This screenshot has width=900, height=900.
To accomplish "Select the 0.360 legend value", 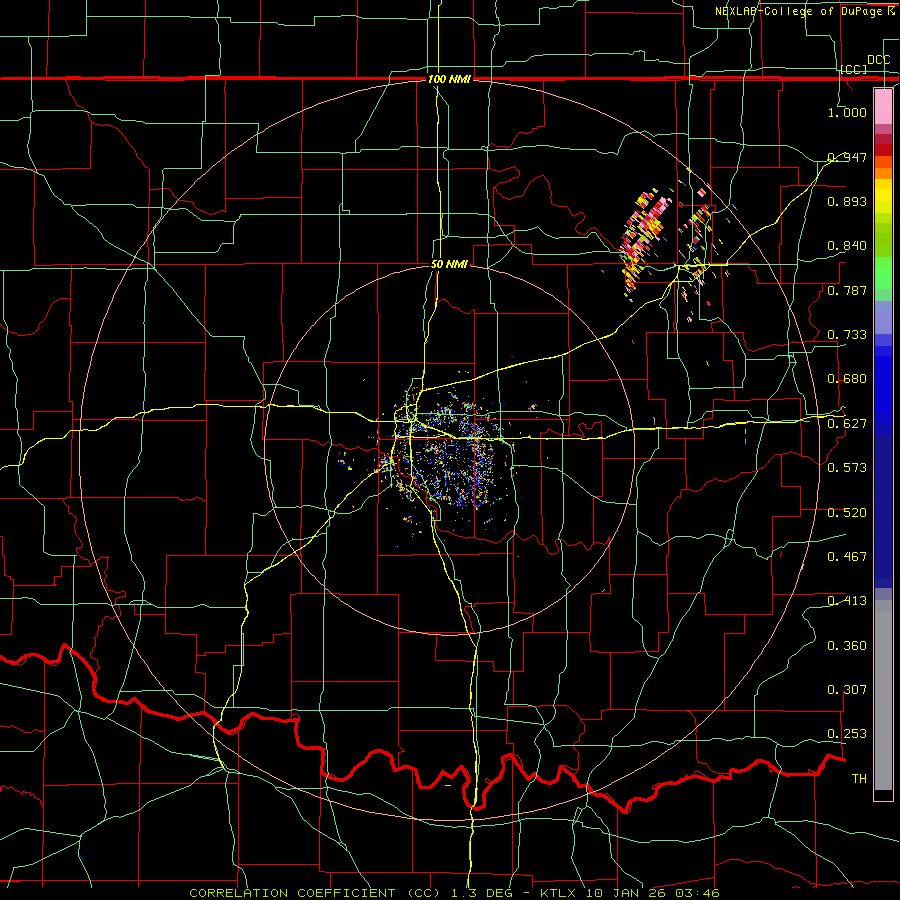I will pos(847,646).
